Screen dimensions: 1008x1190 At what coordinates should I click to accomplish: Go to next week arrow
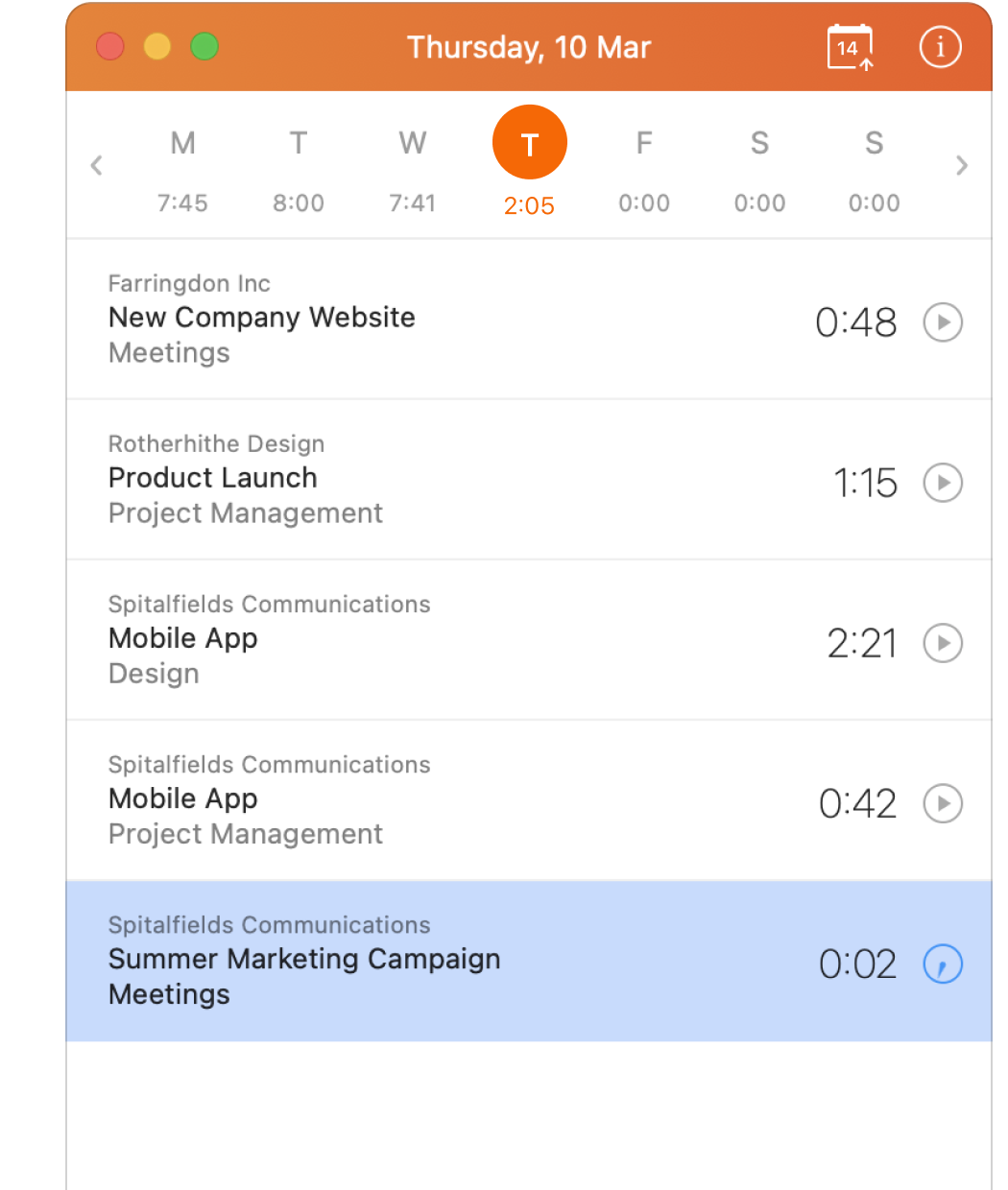(962, 165)
